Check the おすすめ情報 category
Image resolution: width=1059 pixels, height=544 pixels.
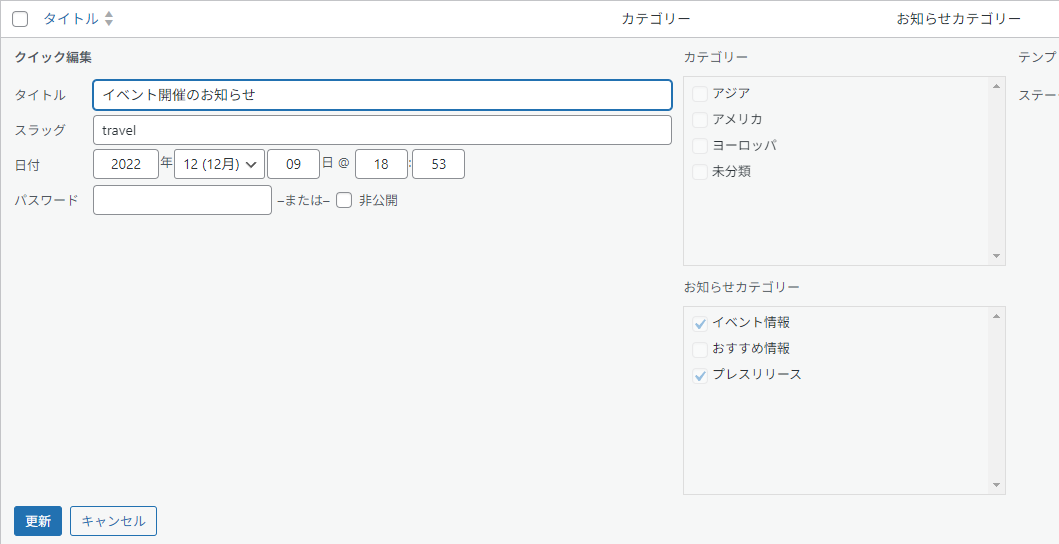pos(700,349)
